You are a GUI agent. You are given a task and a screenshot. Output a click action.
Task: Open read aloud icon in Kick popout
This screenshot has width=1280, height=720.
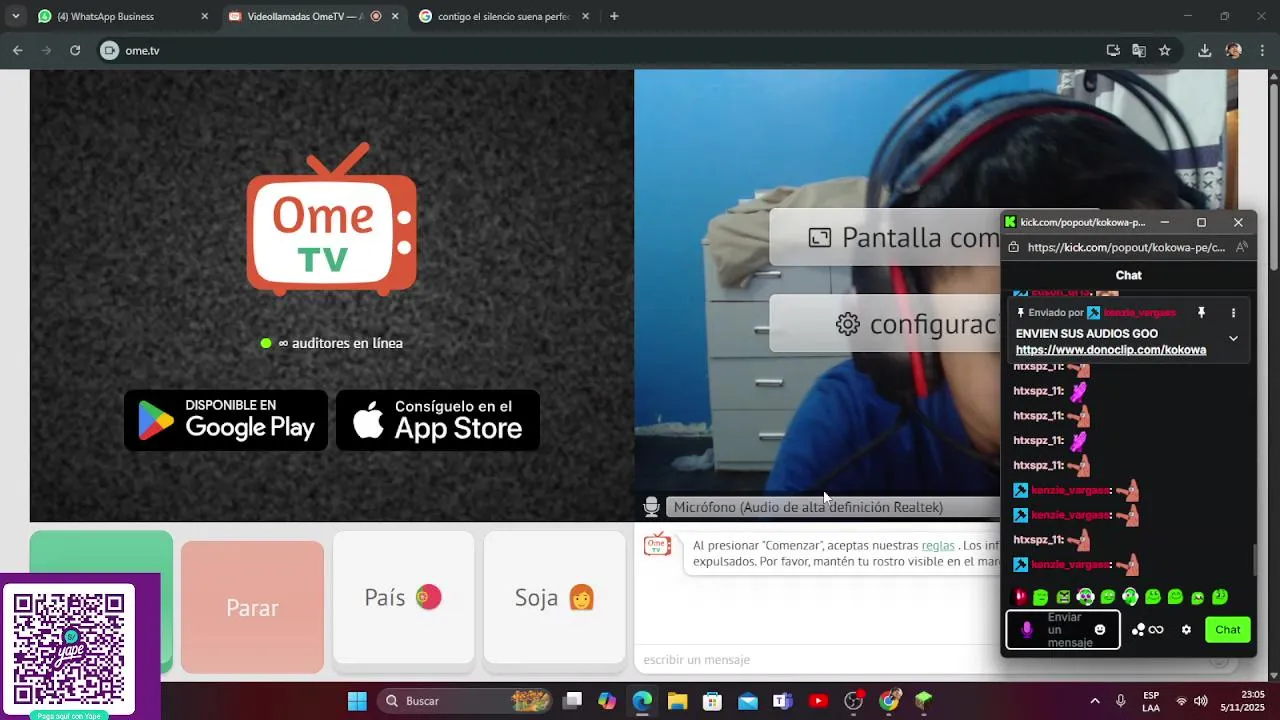tap(1241, 247)
